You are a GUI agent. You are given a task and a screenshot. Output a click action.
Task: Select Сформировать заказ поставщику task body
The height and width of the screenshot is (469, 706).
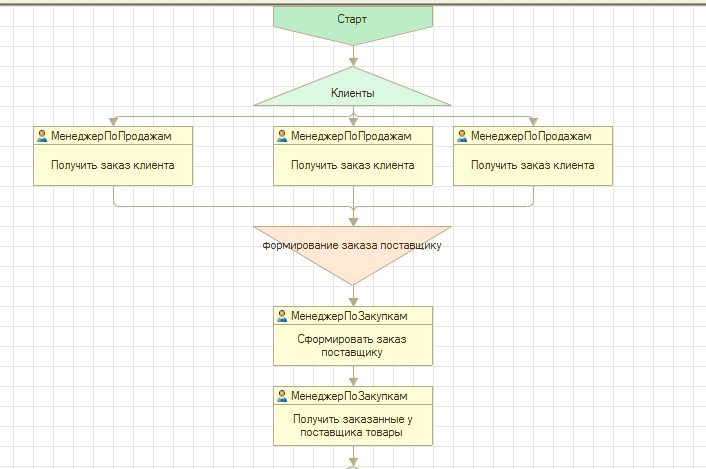353,346
